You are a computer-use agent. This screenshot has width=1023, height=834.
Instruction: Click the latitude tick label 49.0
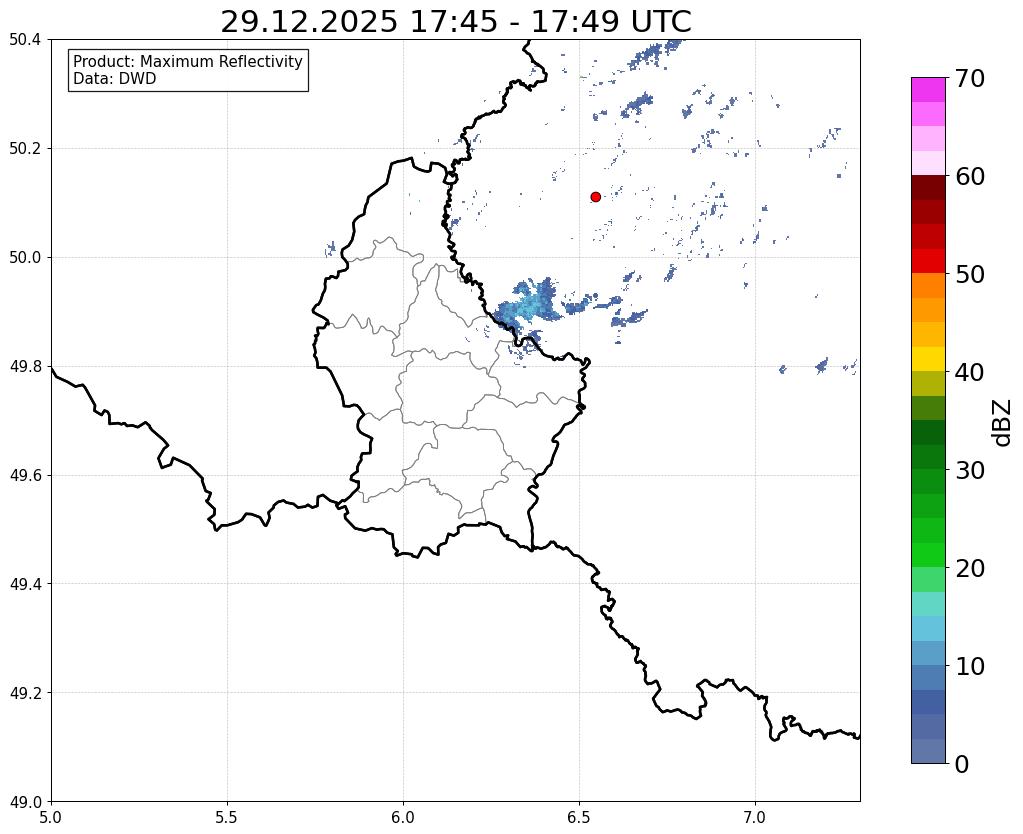point(25,802)
